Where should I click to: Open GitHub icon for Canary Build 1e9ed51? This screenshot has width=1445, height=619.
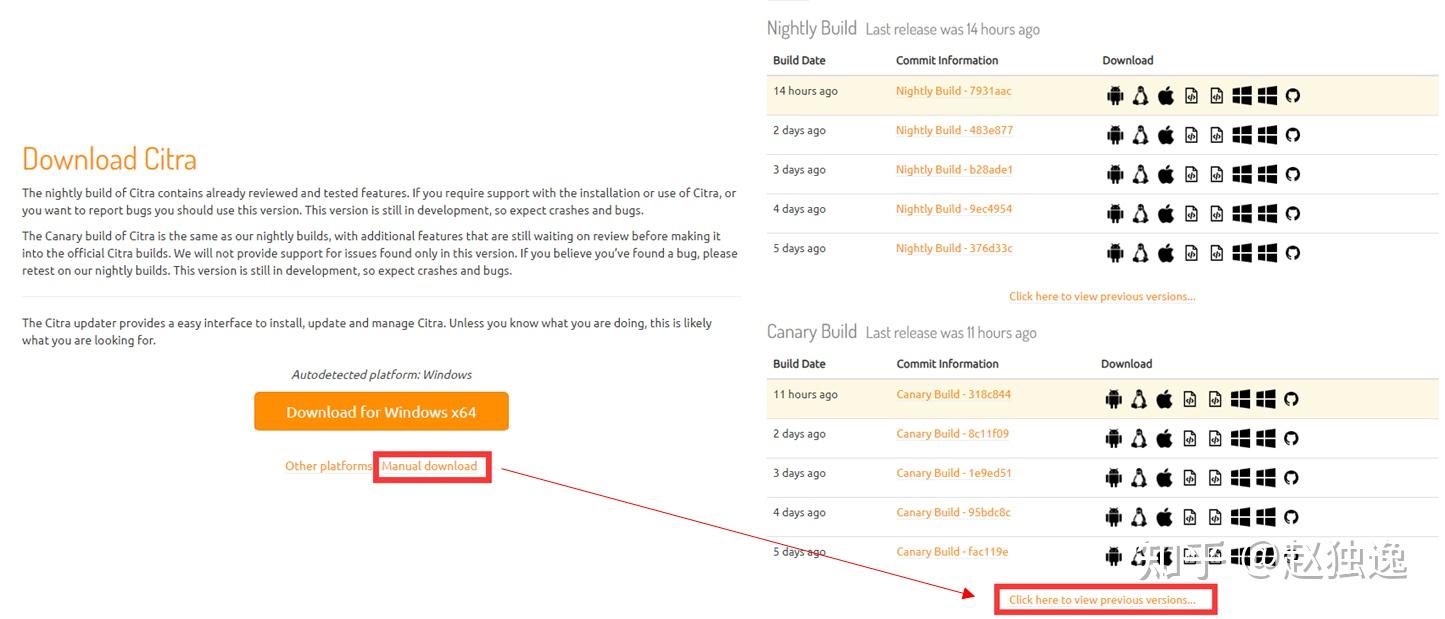tap(1291, 478)
